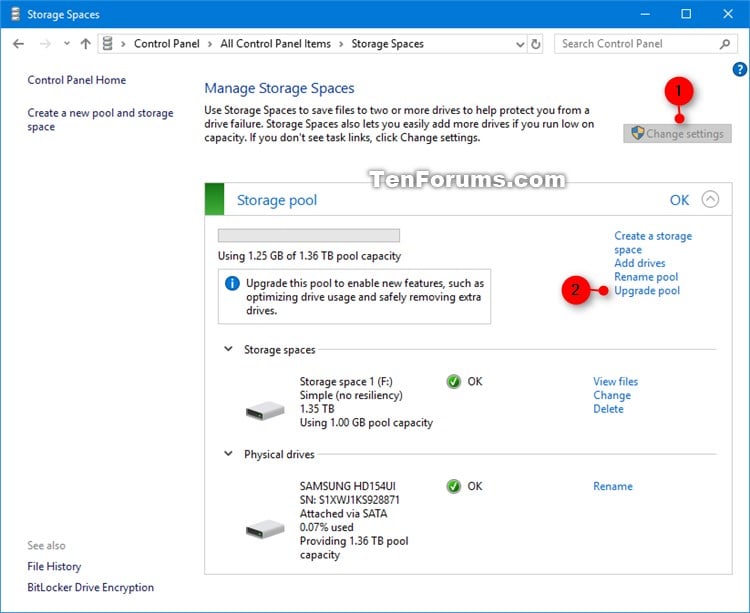Screen dimensions: 750x613
Task: Open the dropdown chevron after Control Panel breadcrumb
Action: 210,44
